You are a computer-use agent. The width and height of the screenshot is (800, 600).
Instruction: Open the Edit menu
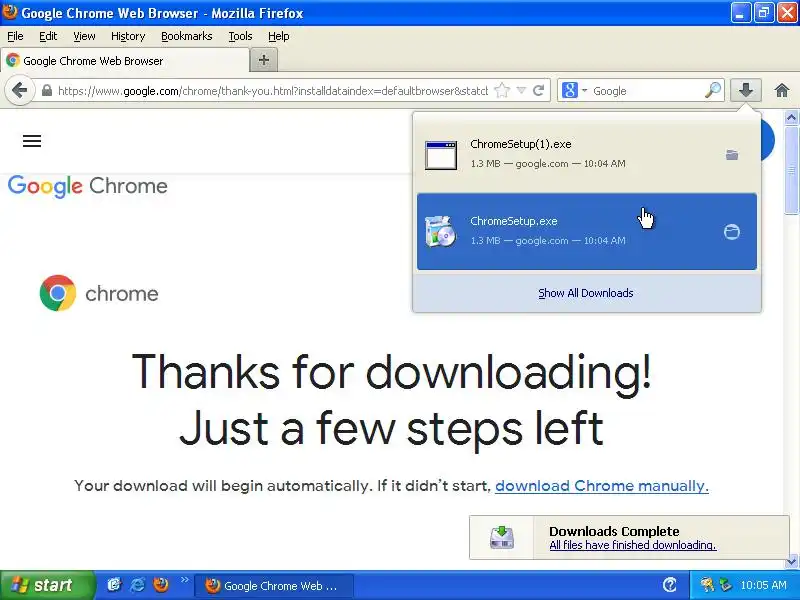point(48,36)
